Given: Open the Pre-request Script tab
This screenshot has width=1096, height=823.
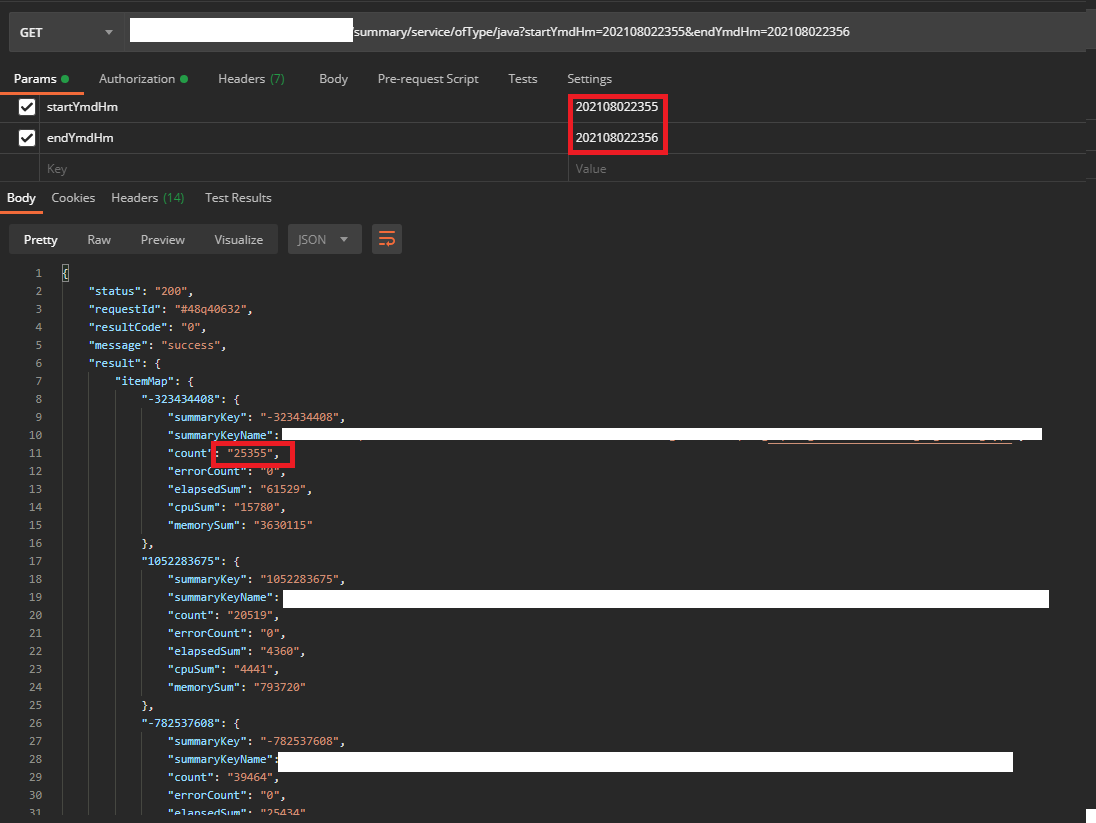Looking at the screenshot, I should coord(428,79).
